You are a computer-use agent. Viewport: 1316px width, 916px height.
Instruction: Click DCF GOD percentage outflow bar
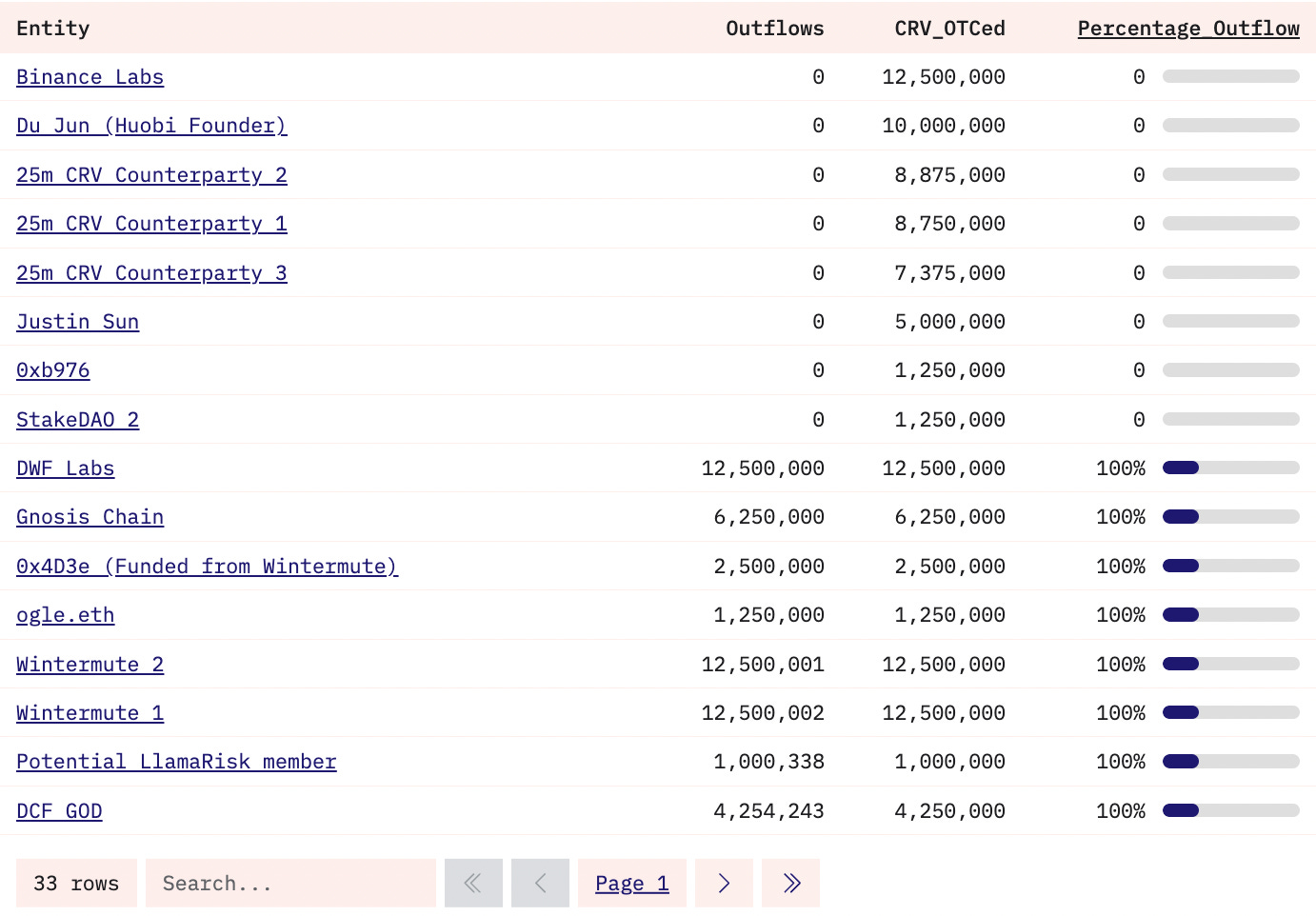(x=1231, y=810)
